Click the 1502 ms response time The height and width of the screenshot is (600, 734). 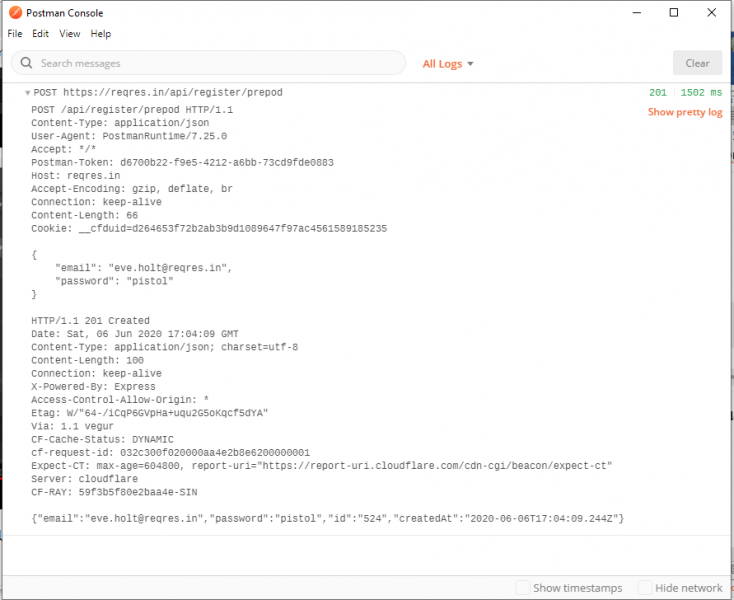[x=701, y=93]
